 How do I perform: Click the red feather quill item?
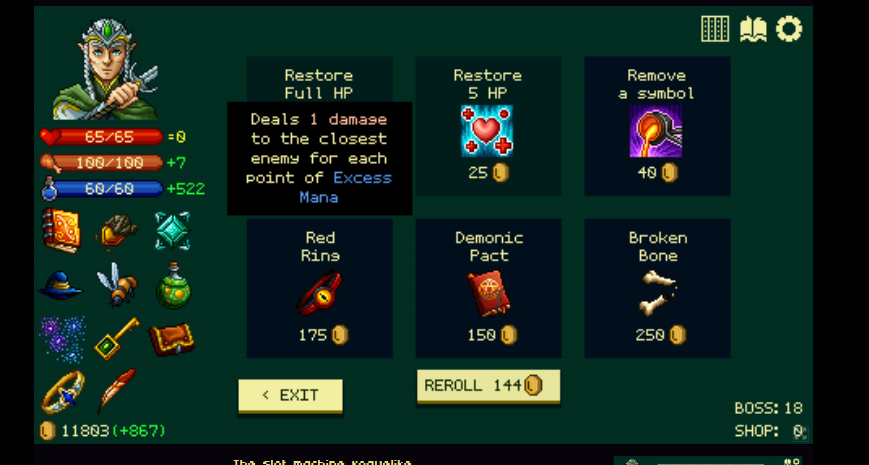pos(116,391)
